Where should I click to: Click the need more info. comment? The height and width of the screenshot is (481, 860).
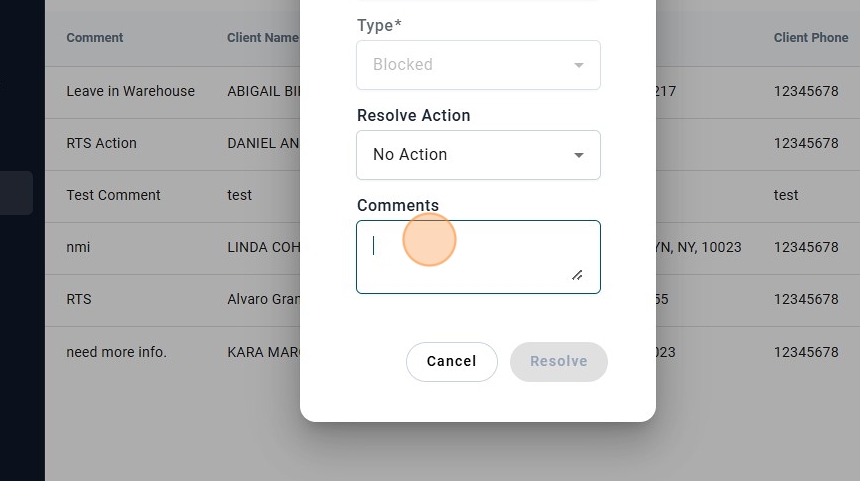tap(116, 352)
